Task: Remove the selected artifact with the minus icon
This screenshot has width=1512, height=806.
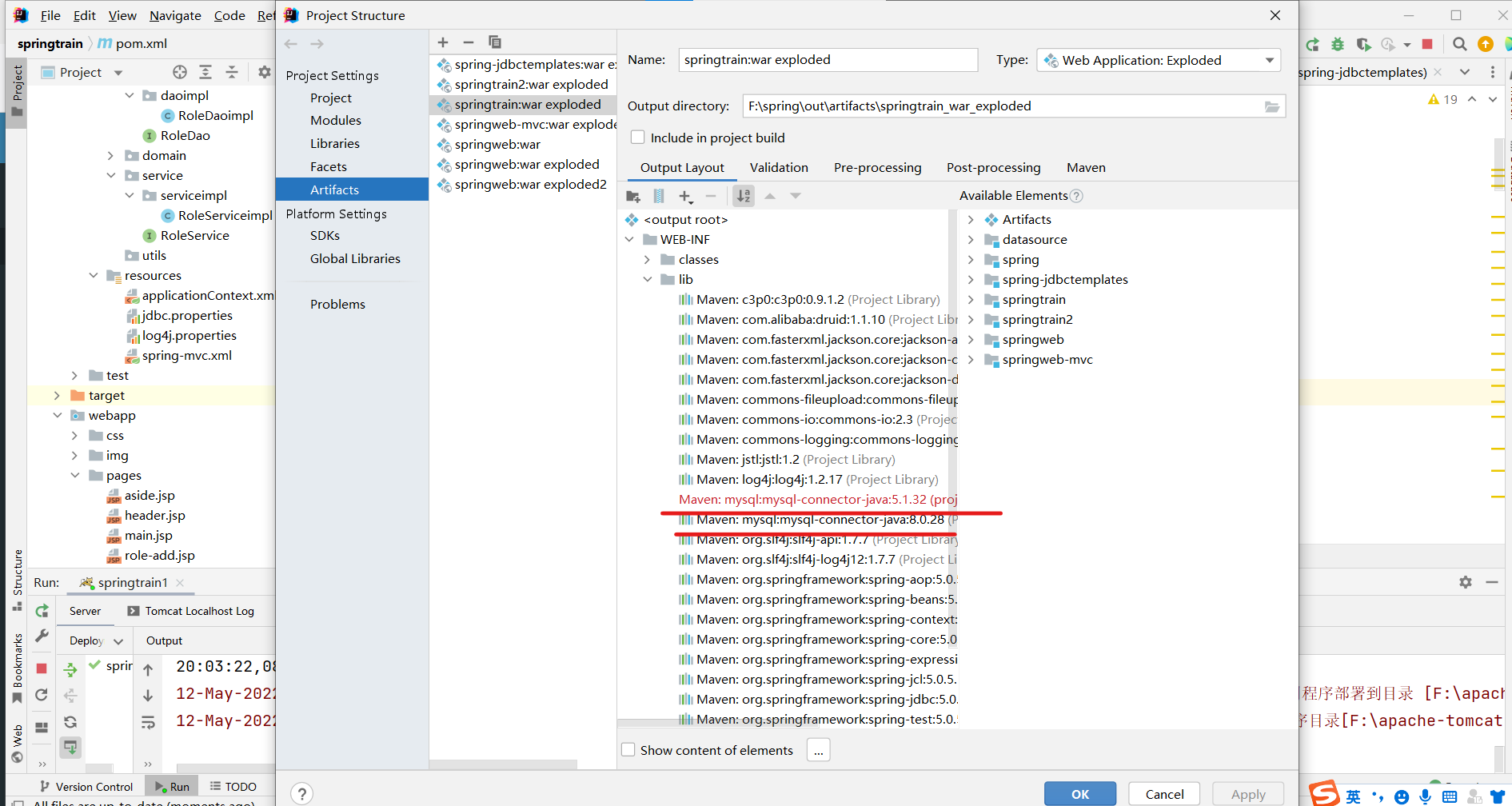Action: pyautogui.click(x=469, y=42)
